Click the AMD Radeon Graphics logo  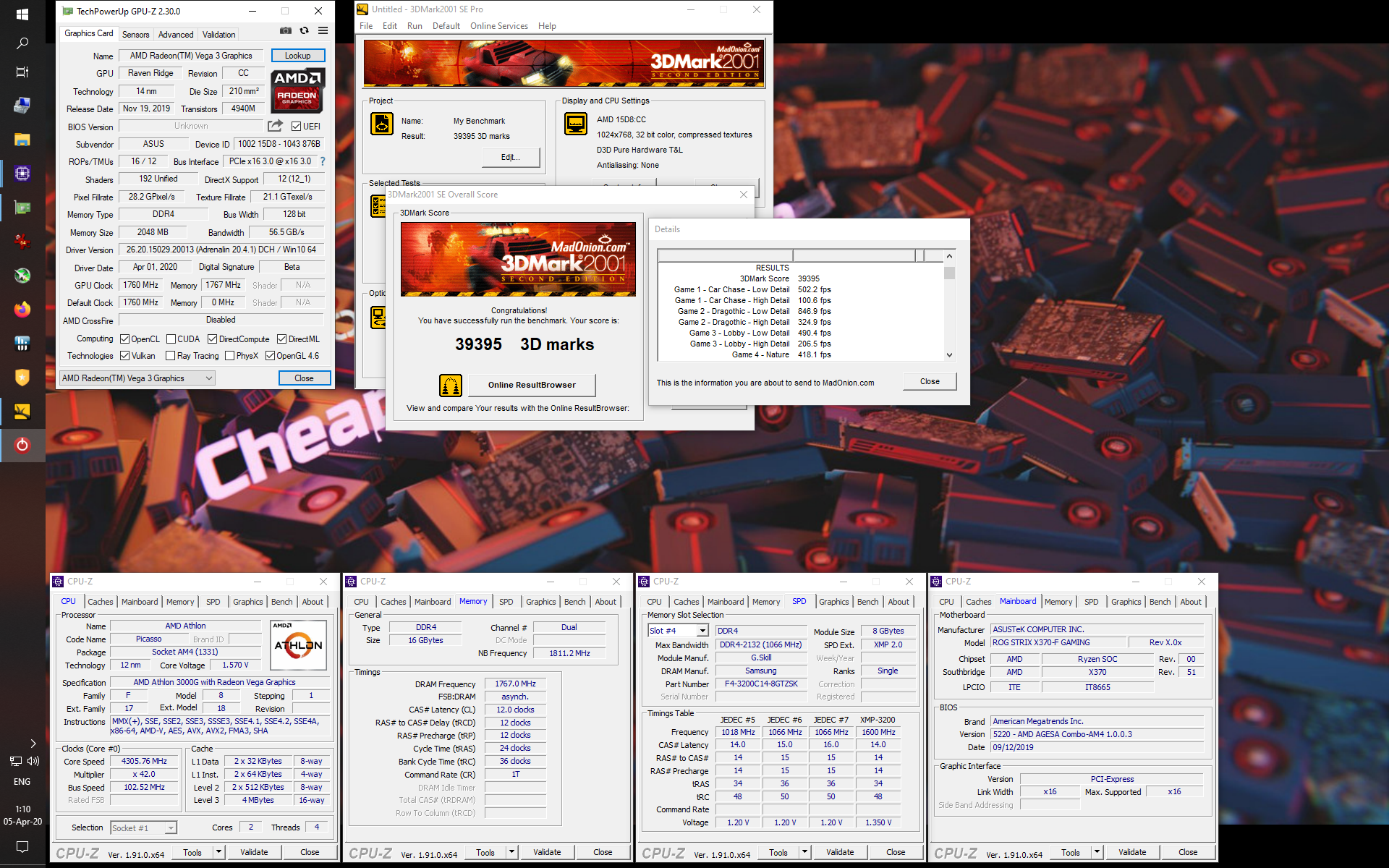point(298,90)
